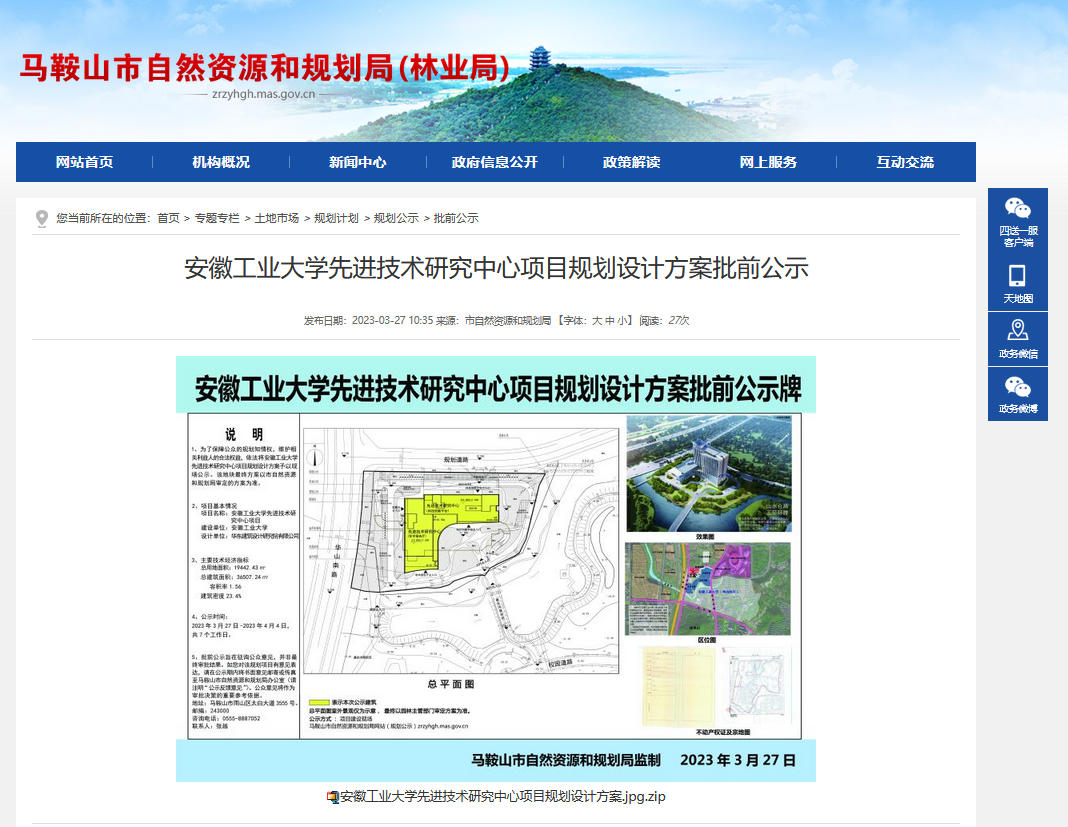
Task: Open 新闻中心 menu item
Action: pos(358,162)
